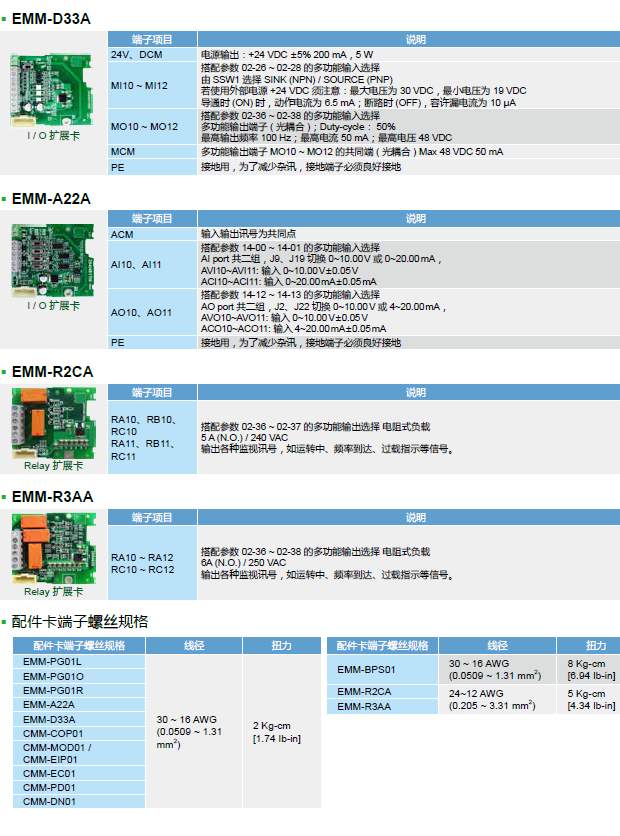
Task: Click the EMM-A22A section heading
Action: [x=51, y=199]
